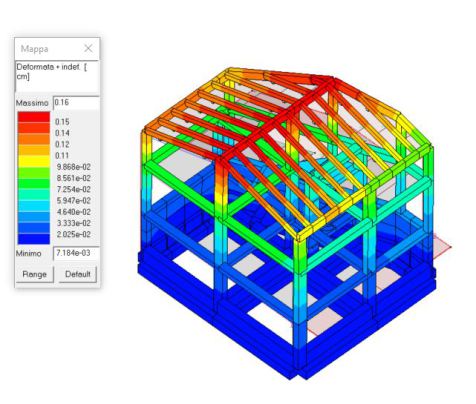Image resolution: width=476 pixels, height=404 pixels.
Task: Click the orange 0.12 legend swatch
Action: pyautogui.click(x=34, y=139)
